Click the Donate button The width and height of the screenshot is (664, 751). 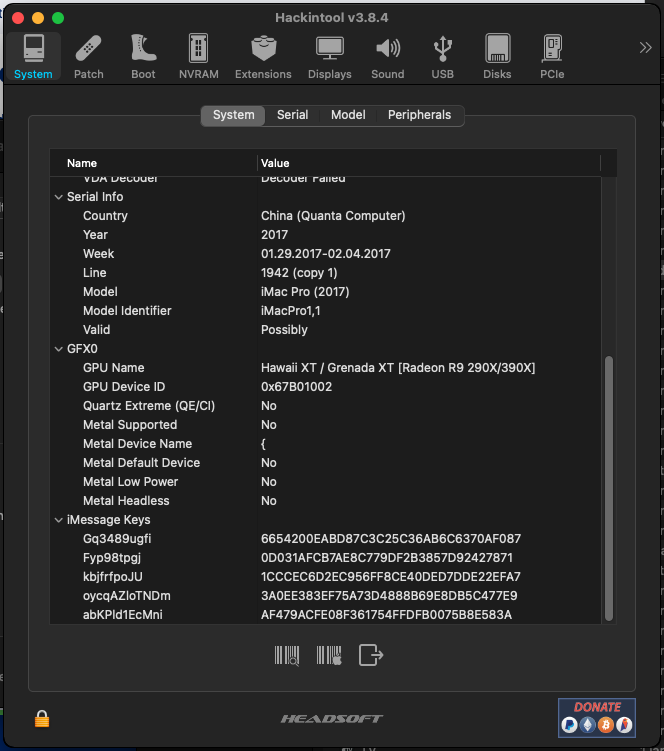596,716
